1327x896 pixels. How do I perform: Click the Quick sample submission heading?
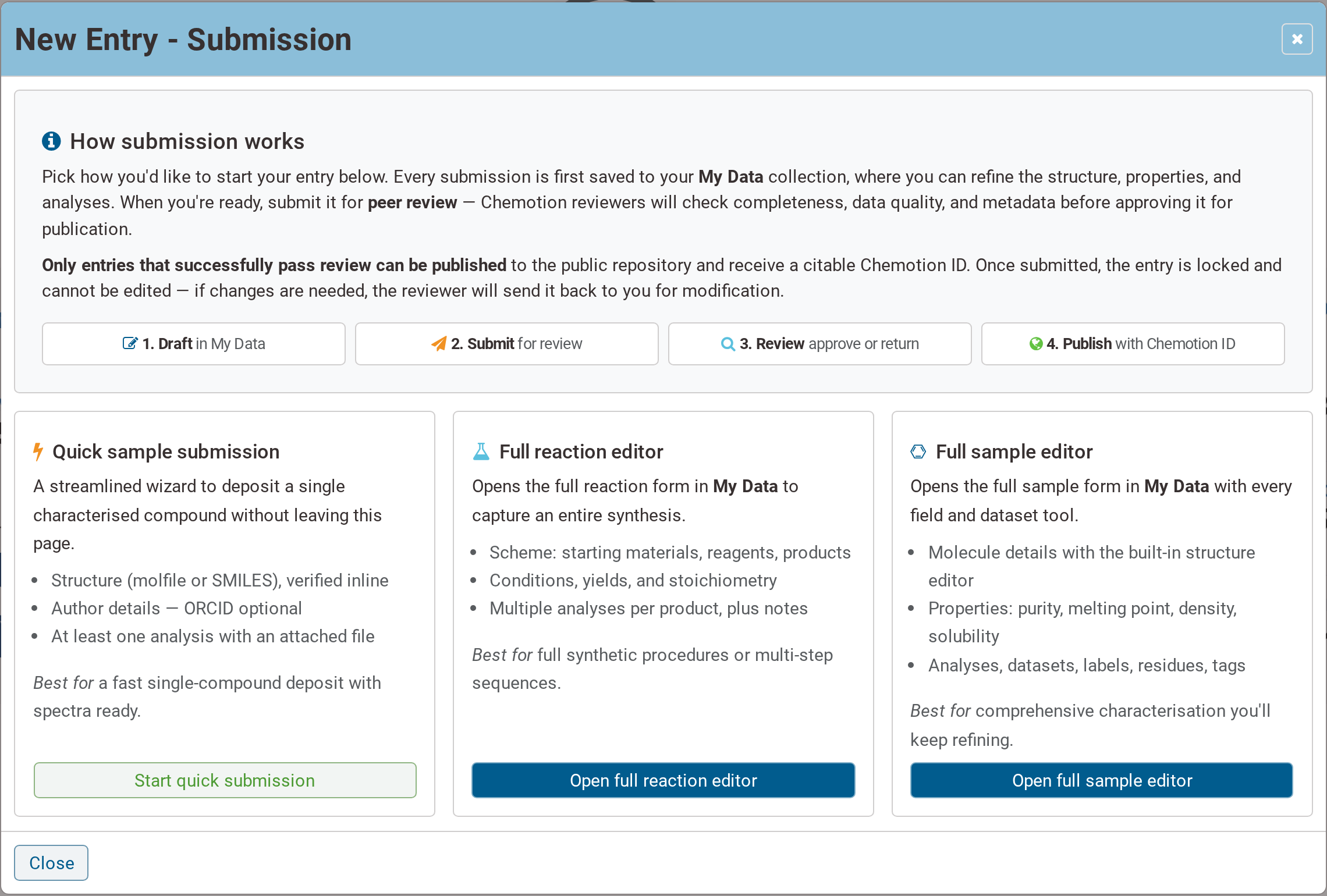point(166,451)
